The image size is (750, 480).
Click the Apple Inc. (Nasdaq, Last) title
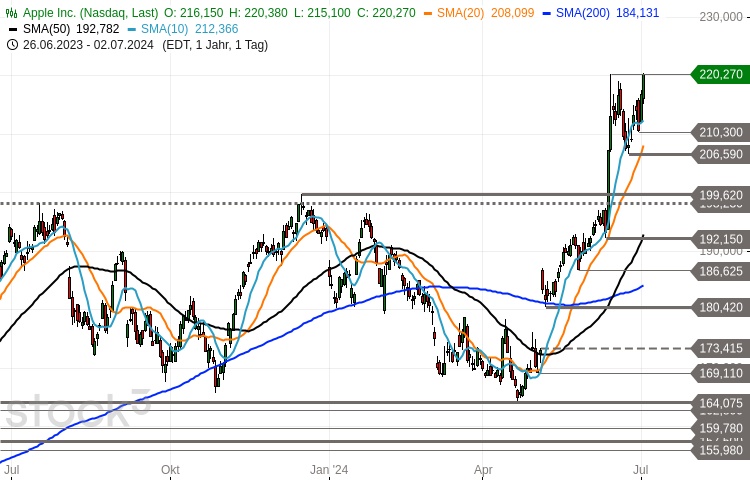click(90, 13)
